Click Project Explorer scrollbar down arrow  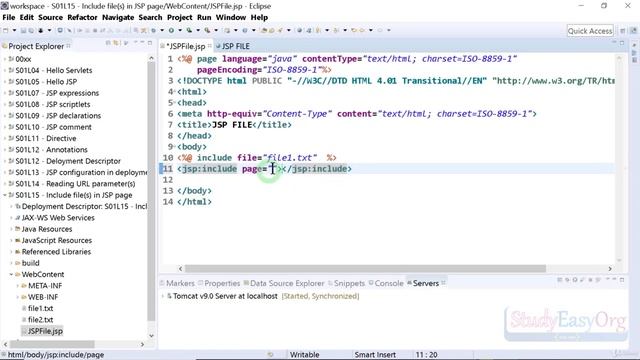click(151, 336)
